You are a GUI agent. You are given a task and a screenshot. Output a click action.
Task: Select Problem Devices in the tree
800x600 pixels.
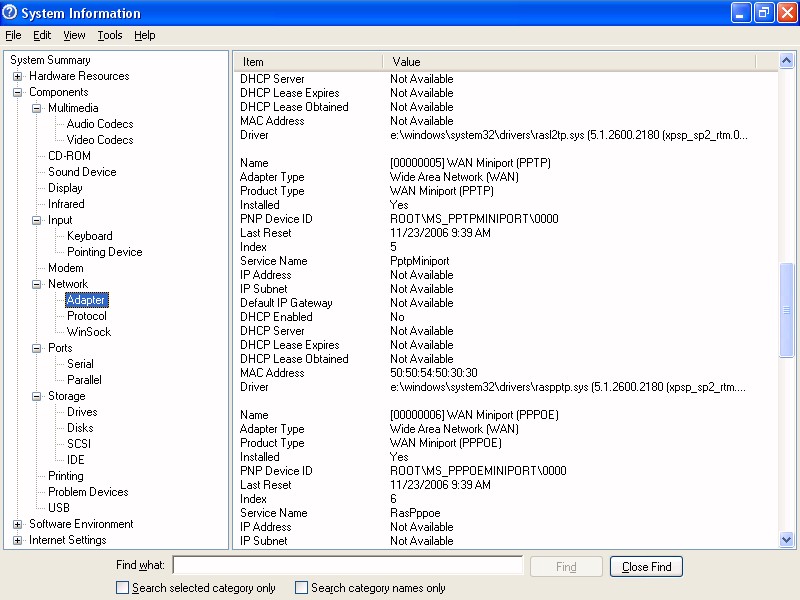coord(88,492)
